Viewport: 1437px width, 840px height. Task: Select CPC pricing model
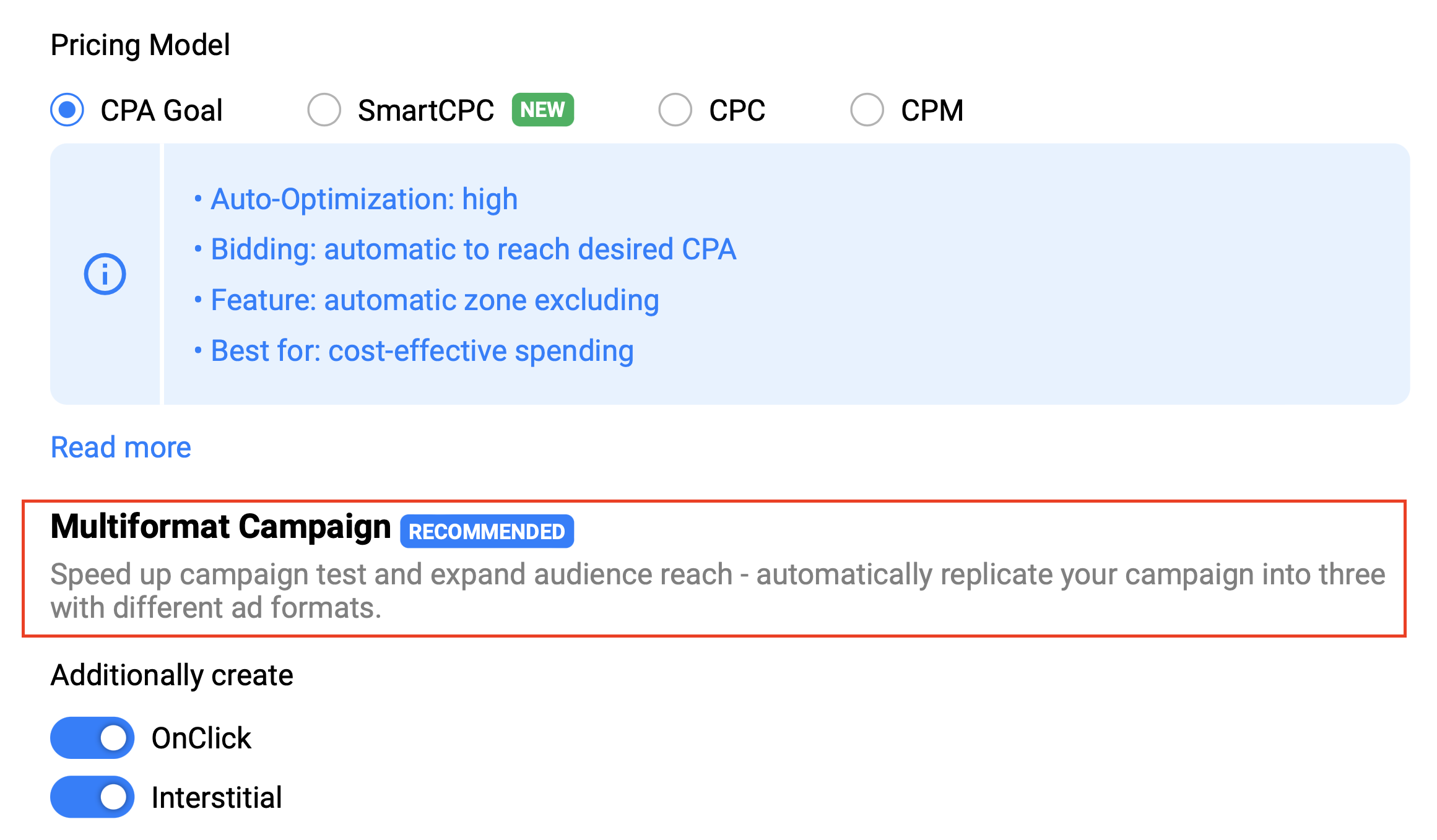[x=675, y=110]
